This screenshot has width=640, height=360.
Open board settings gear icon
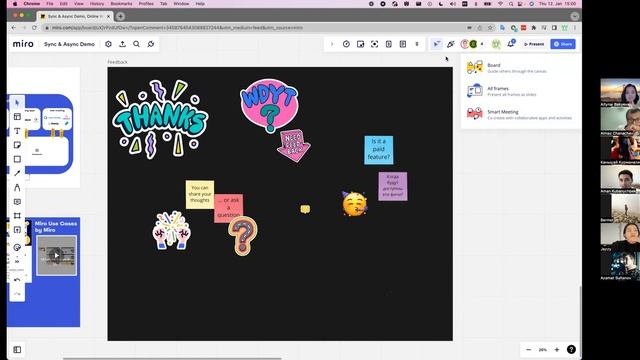(108, 44)
